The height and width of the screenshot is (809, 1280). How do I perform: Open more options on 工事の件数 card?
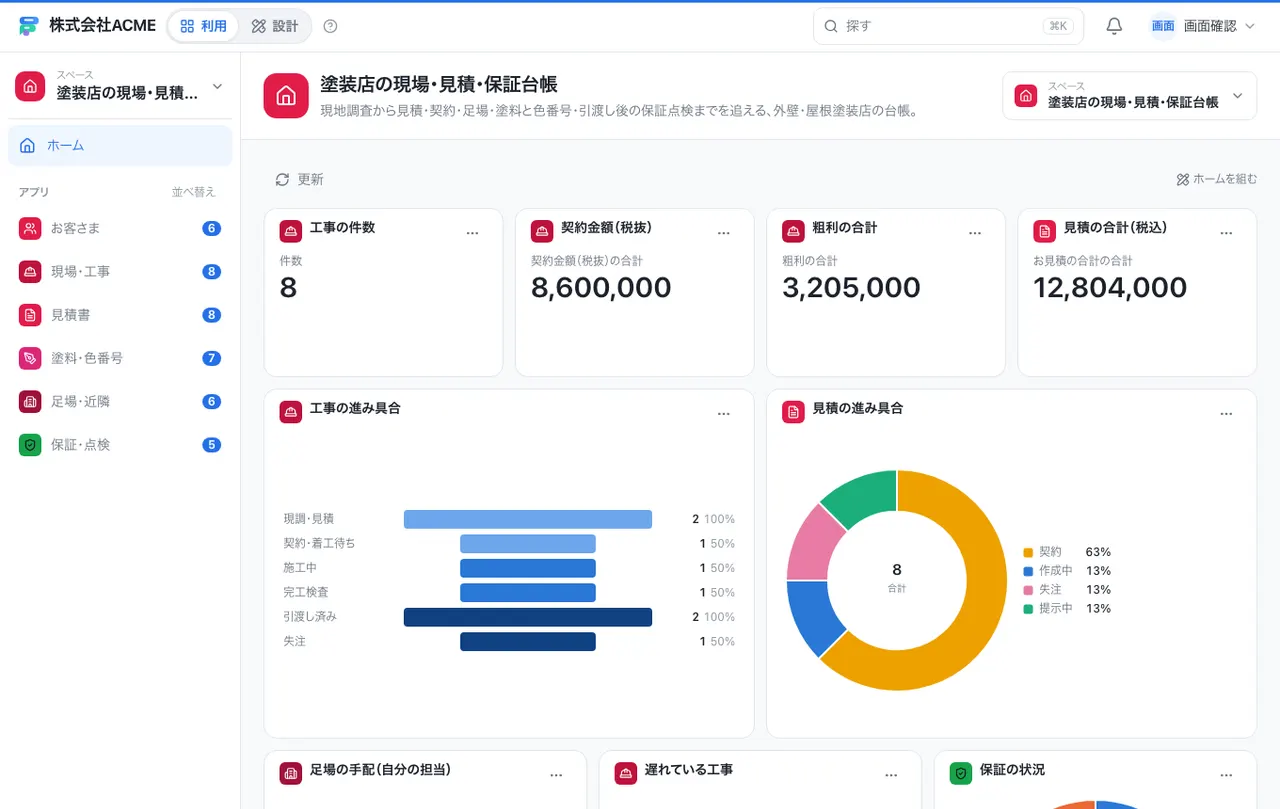tap(473, 233)
